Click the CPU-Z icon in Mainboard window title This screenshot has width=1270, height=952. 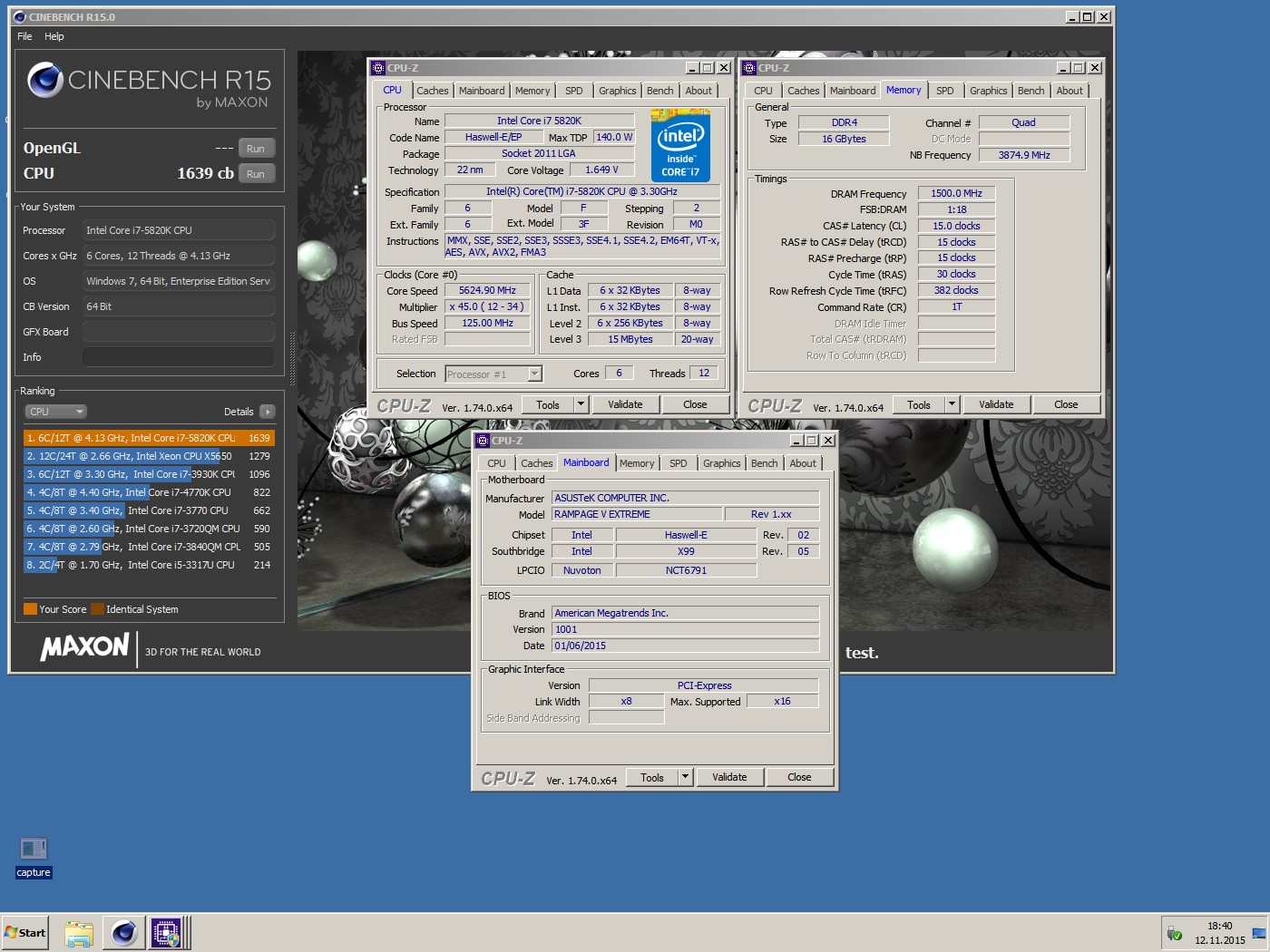point(483,441)
